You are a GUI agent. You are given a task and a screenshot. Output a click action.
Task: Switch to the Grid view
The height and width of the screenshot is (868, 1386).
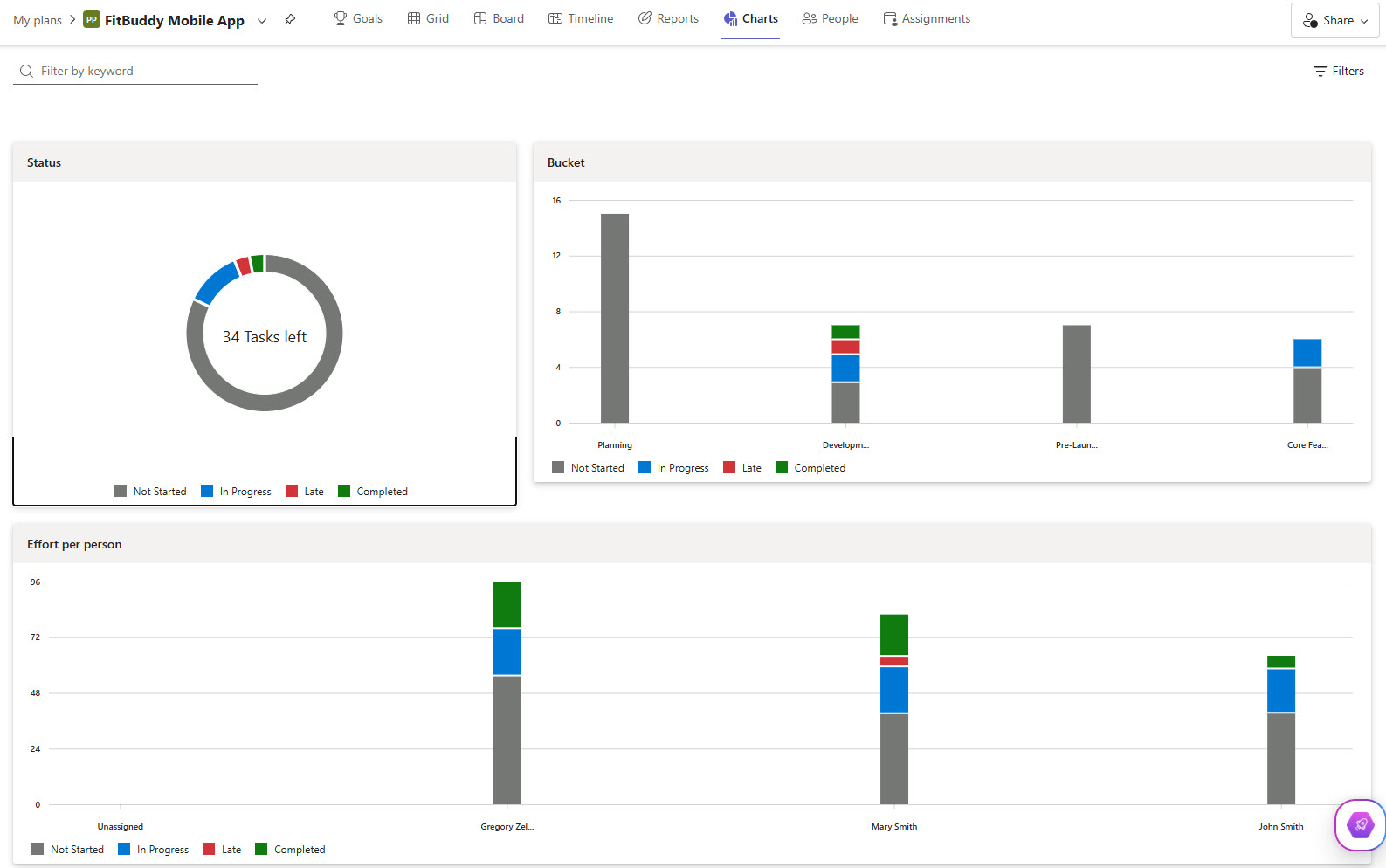[428, 19]
